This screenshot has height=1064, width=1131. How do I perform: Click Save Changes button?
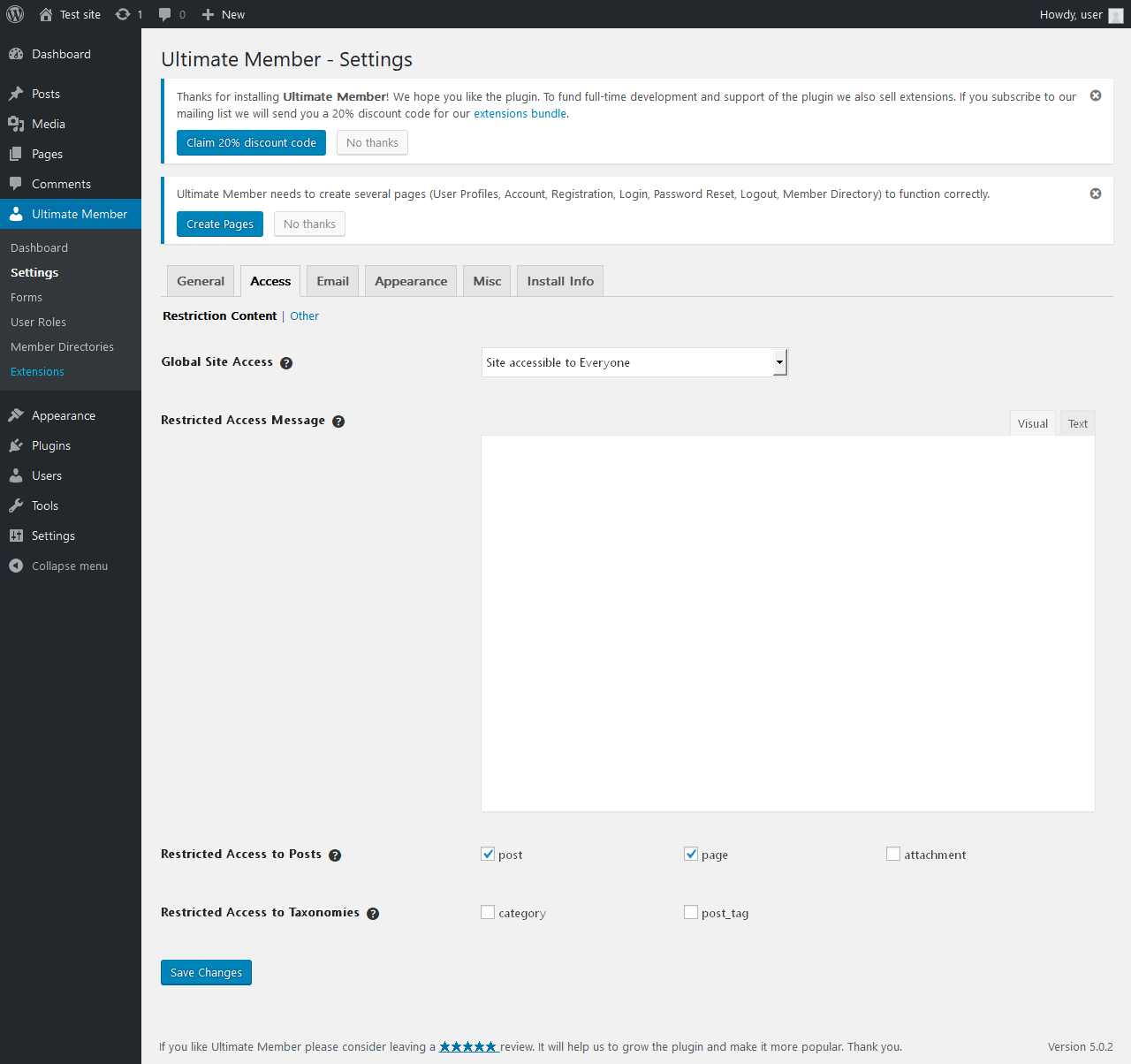point(206,972)
